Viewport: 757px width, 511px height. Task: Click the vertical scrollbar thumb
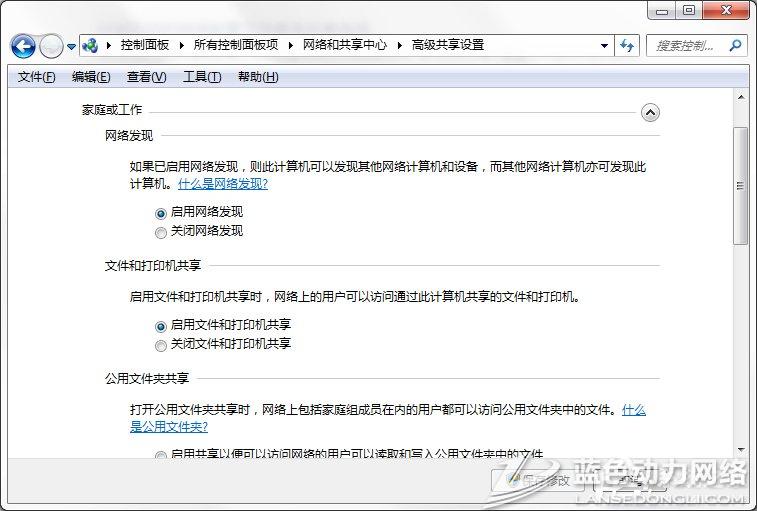[740, 185]
